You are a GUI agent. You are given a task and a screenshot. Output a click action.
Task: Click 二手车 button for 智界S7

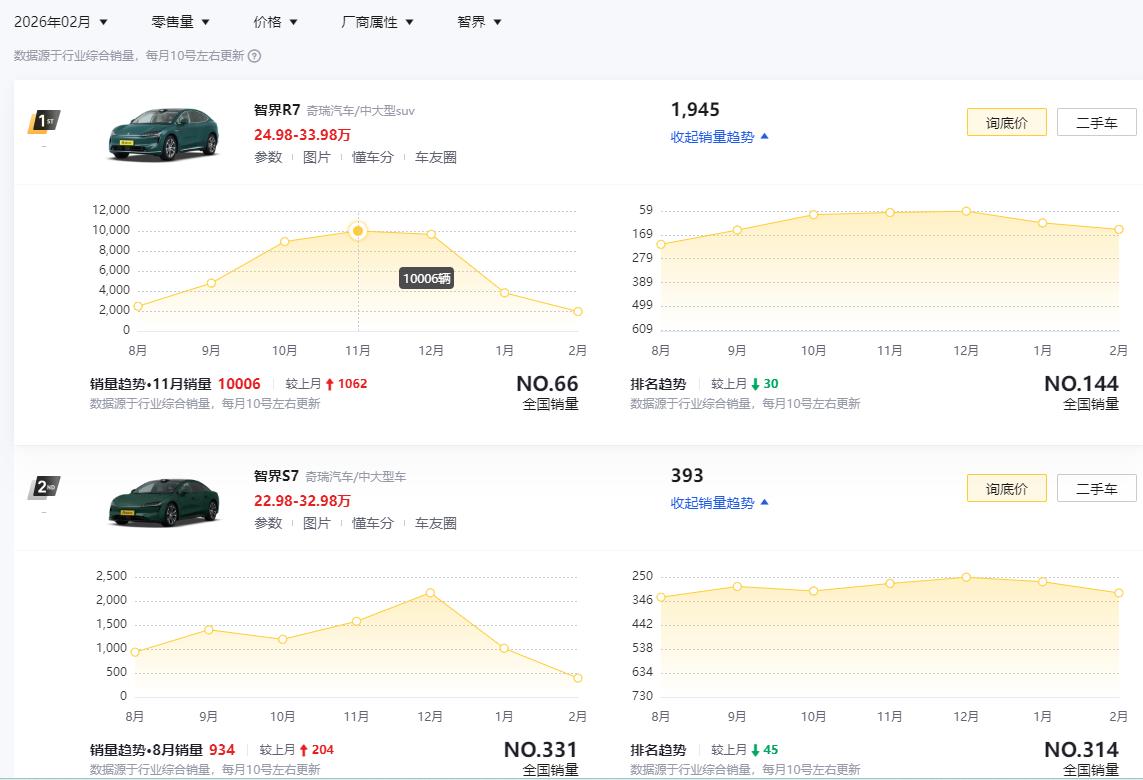[1097, 488]
